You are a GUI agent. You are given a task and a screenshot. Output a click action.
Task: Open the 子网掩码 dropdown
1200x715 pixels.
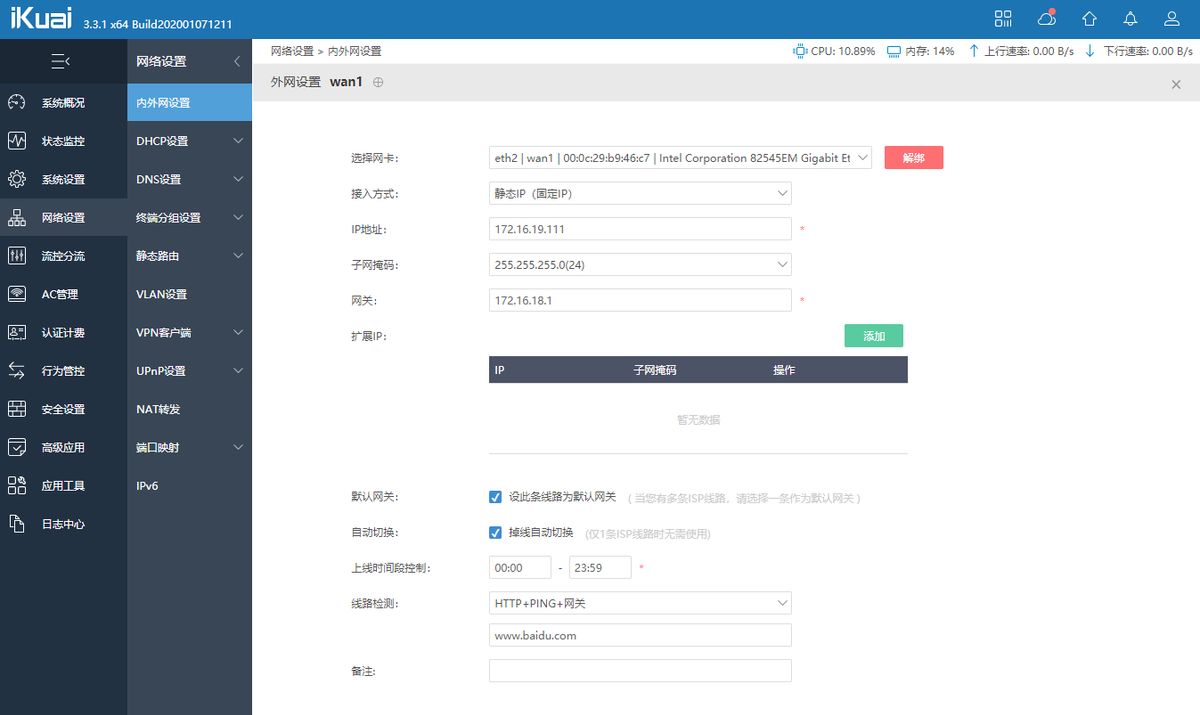[640, 265]
